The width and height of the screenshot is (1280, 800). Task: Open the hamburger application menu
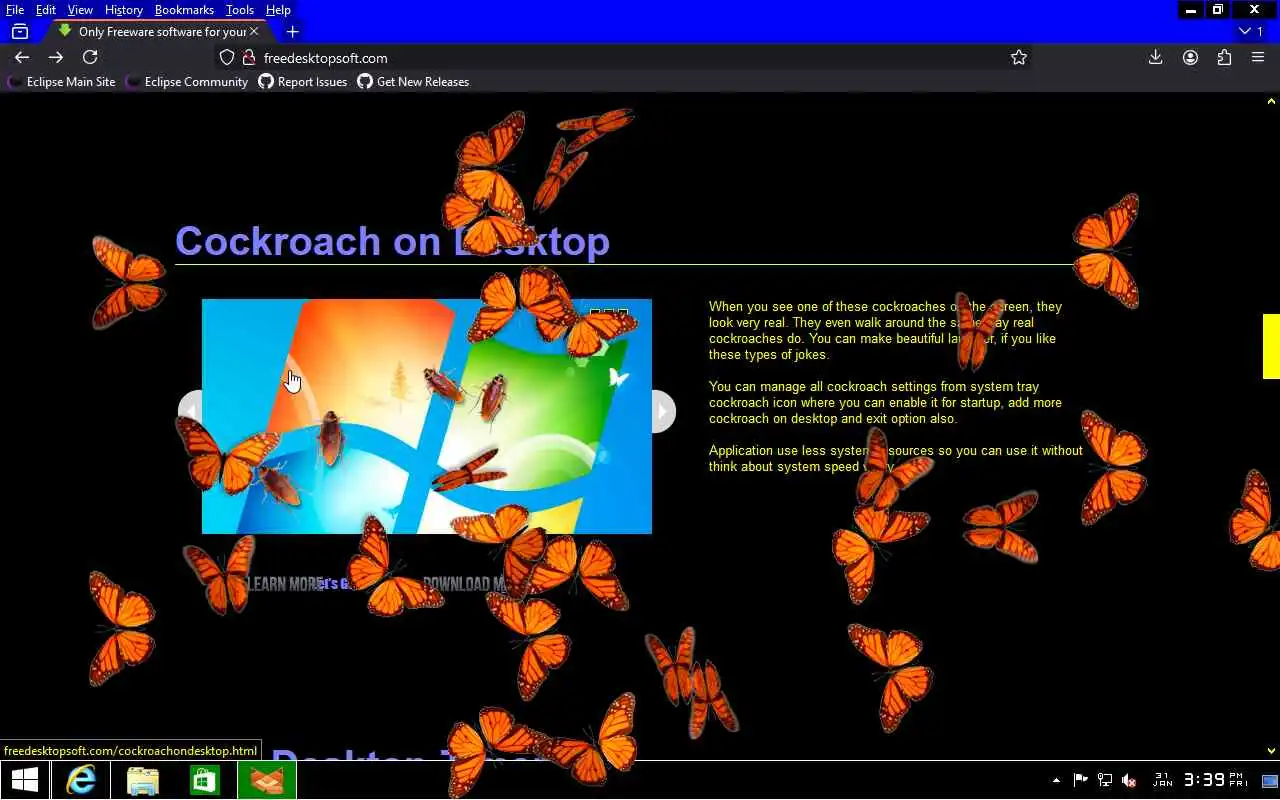[1258, 58]
